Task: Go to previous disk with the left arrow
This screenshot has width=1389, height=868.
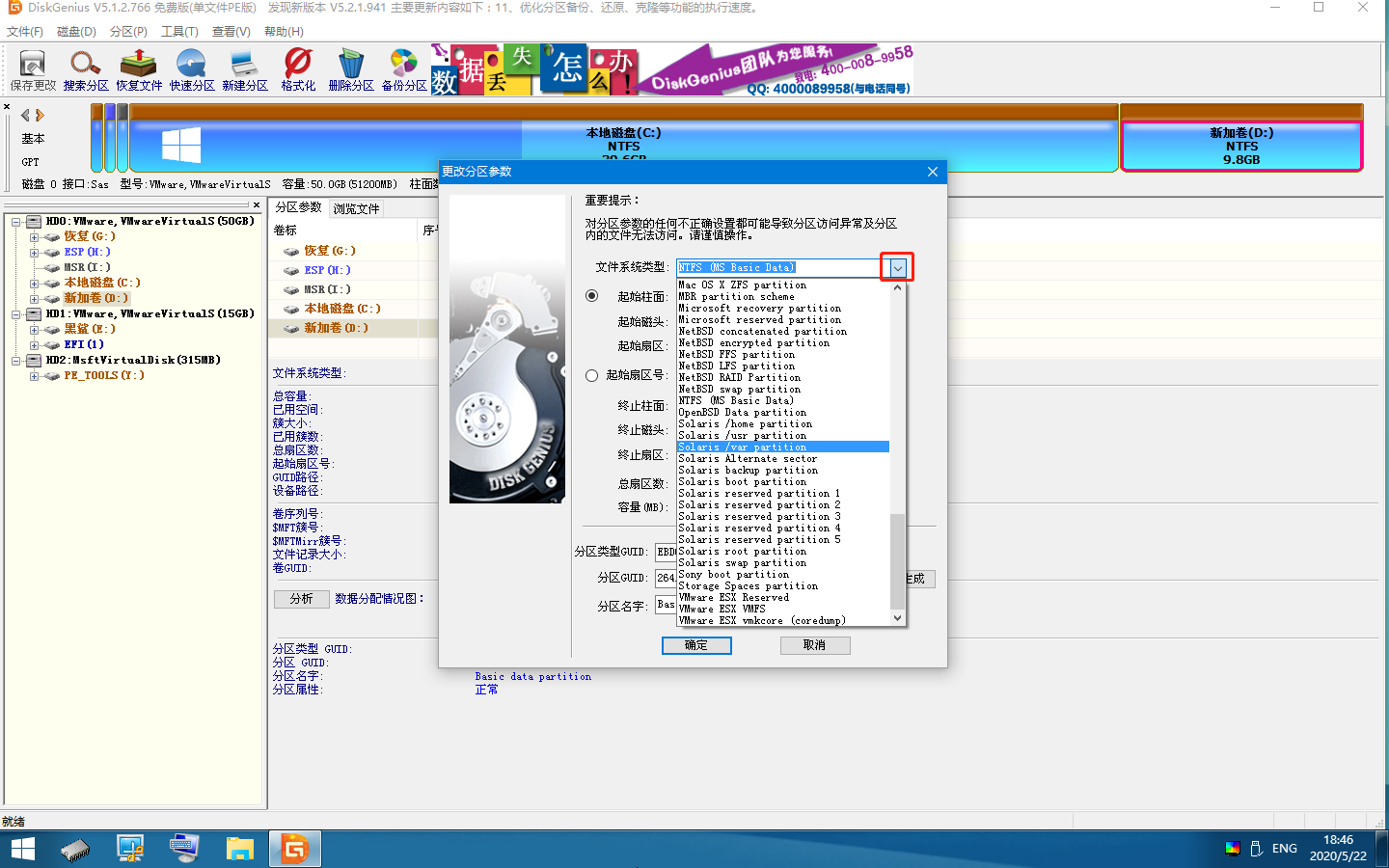Action: pos(25,115)
